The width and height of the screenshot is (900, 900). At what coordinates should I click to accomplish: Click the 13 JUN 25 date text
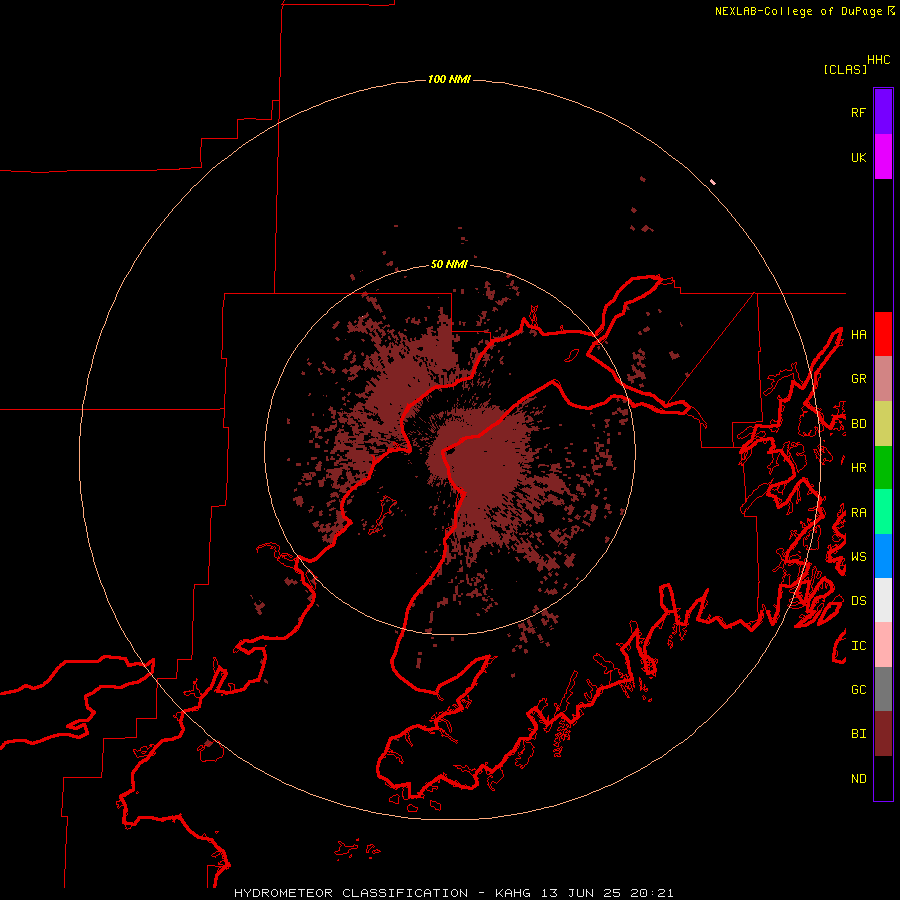(x=581, y=893)
